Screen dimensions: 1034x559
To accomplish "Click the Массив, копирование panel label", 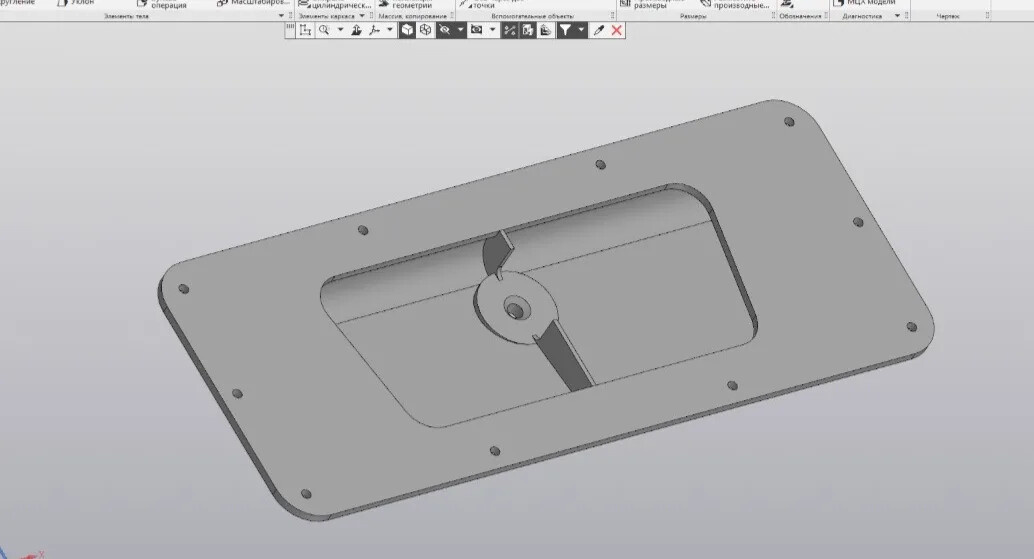I will coord(412,16).
